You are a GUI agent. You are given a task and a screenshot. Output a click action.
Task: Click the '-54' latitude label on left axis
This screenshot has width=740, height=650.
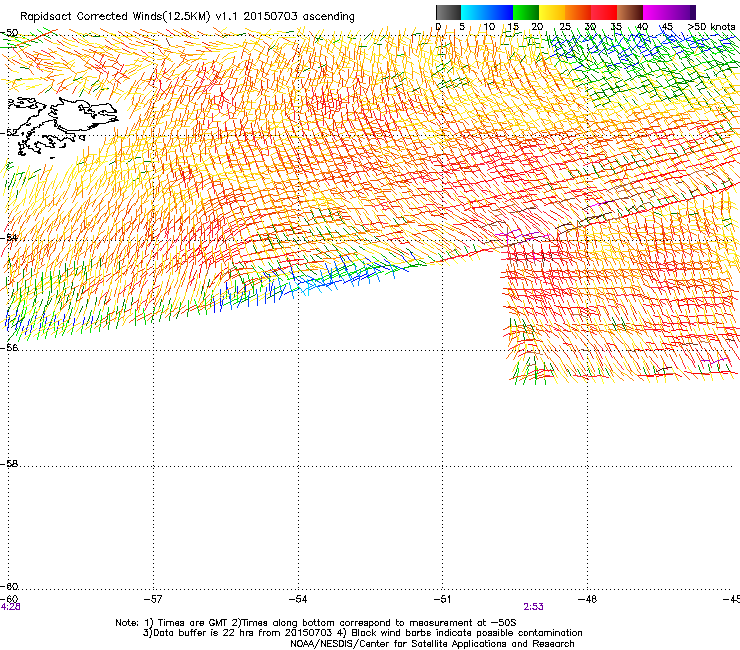(9, 237)
